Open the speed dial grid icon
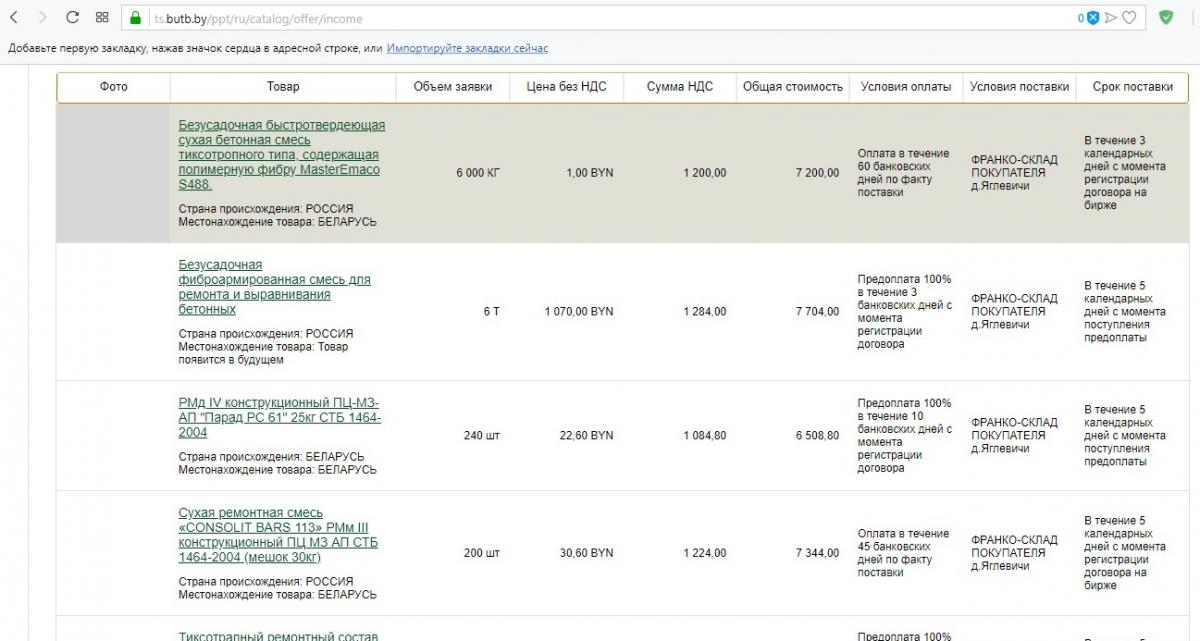1200x641 pixels. click(x=102, y=18)
